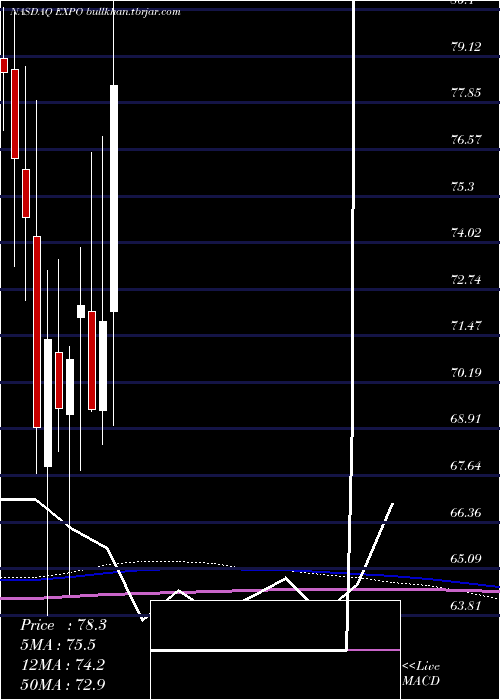Select the 70.19 price axis label
Image resolution: width=500 pixels, height=700 pixels.
pyautogui.click(x=467, y=372)
